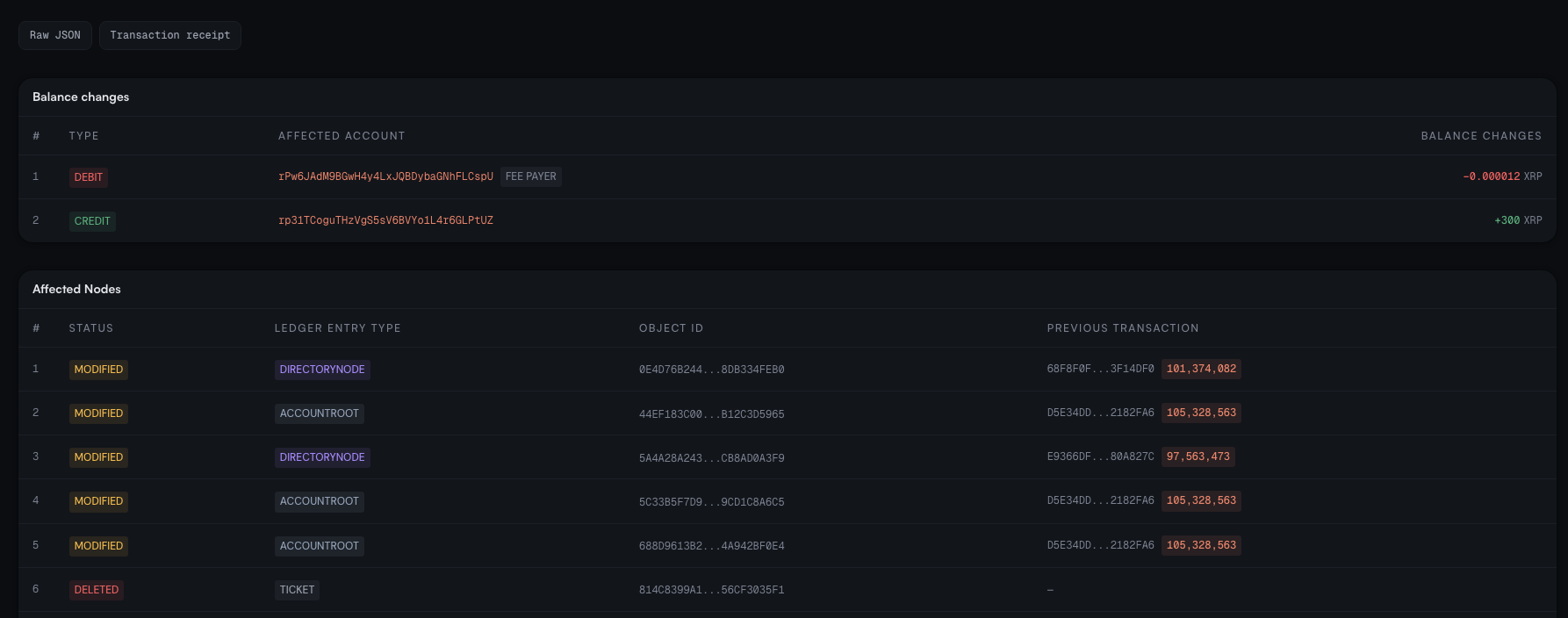
Task: Open ledger 101,374,082
Action: 1201,369
